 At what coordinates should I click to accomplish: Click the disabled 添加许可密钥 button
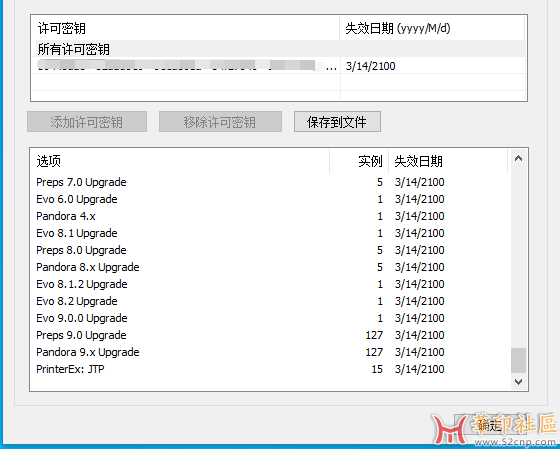(x=87, y=122)
